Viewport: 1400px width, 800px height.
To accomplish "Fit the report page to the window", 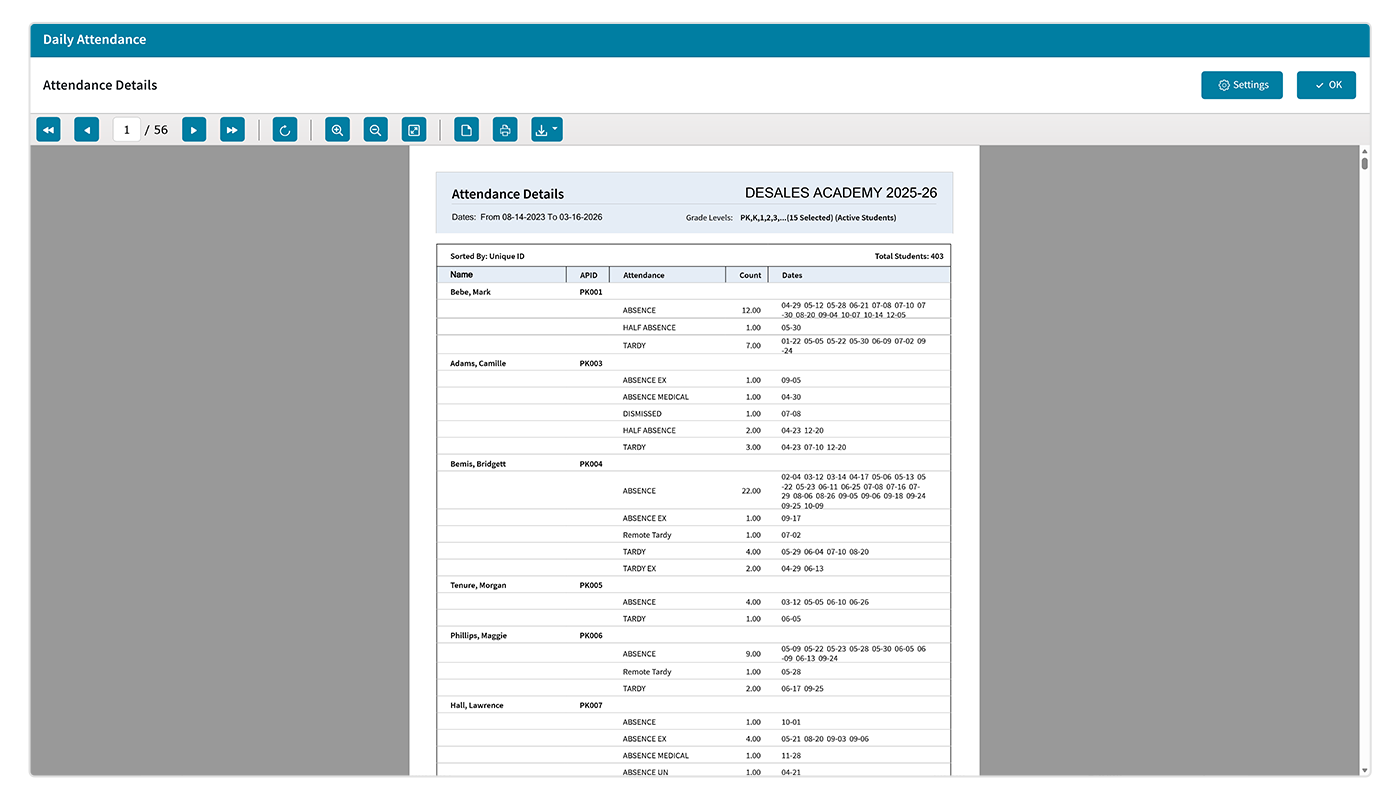I will [414, 129].
